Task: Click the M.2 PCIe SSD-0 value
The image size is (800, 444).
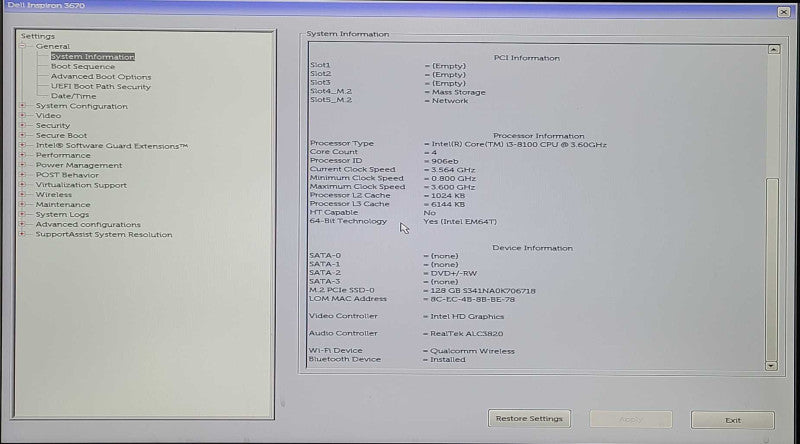Action: point(483,290)
